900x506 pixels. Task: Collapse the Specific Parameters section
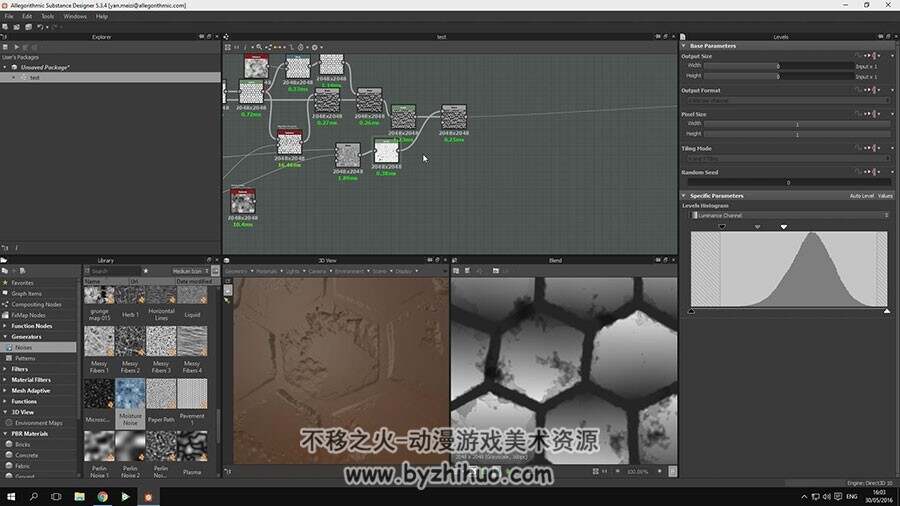point(684,196)
